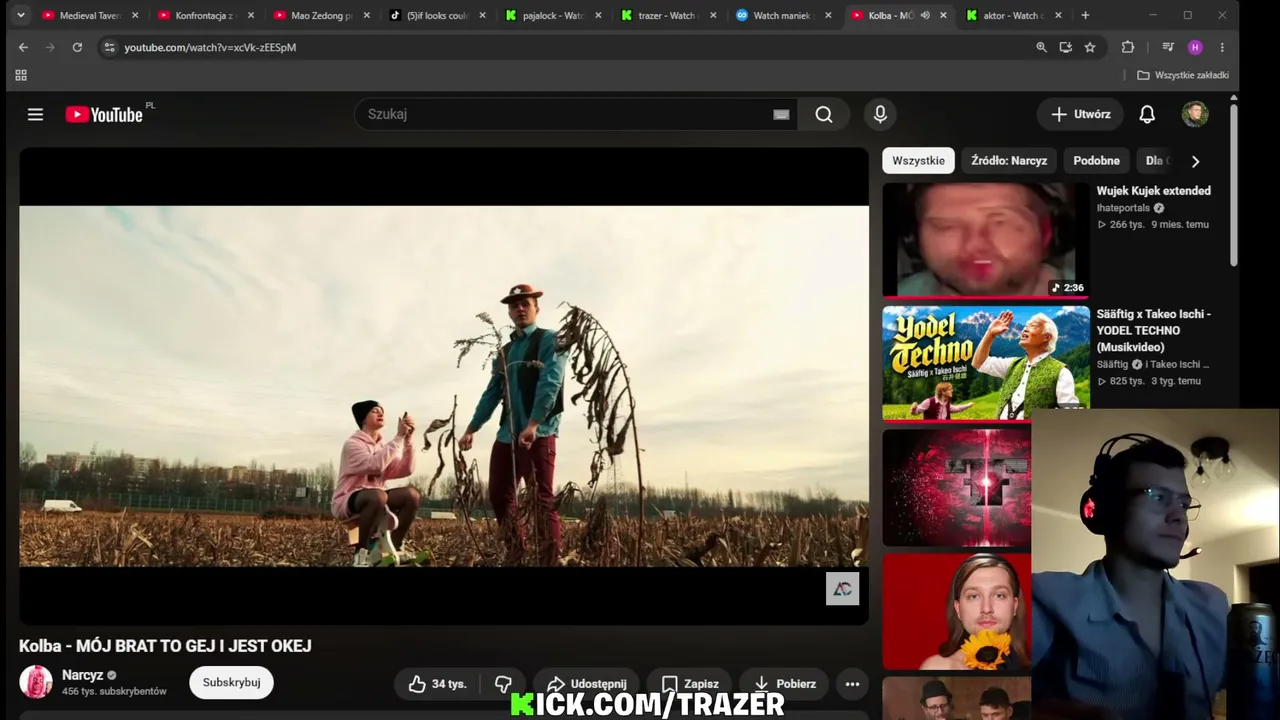Image resolution: width=1280 pixels, height=720 pixels.
Task: Open more actions ellipsis below video
Action: click(852, 684)
